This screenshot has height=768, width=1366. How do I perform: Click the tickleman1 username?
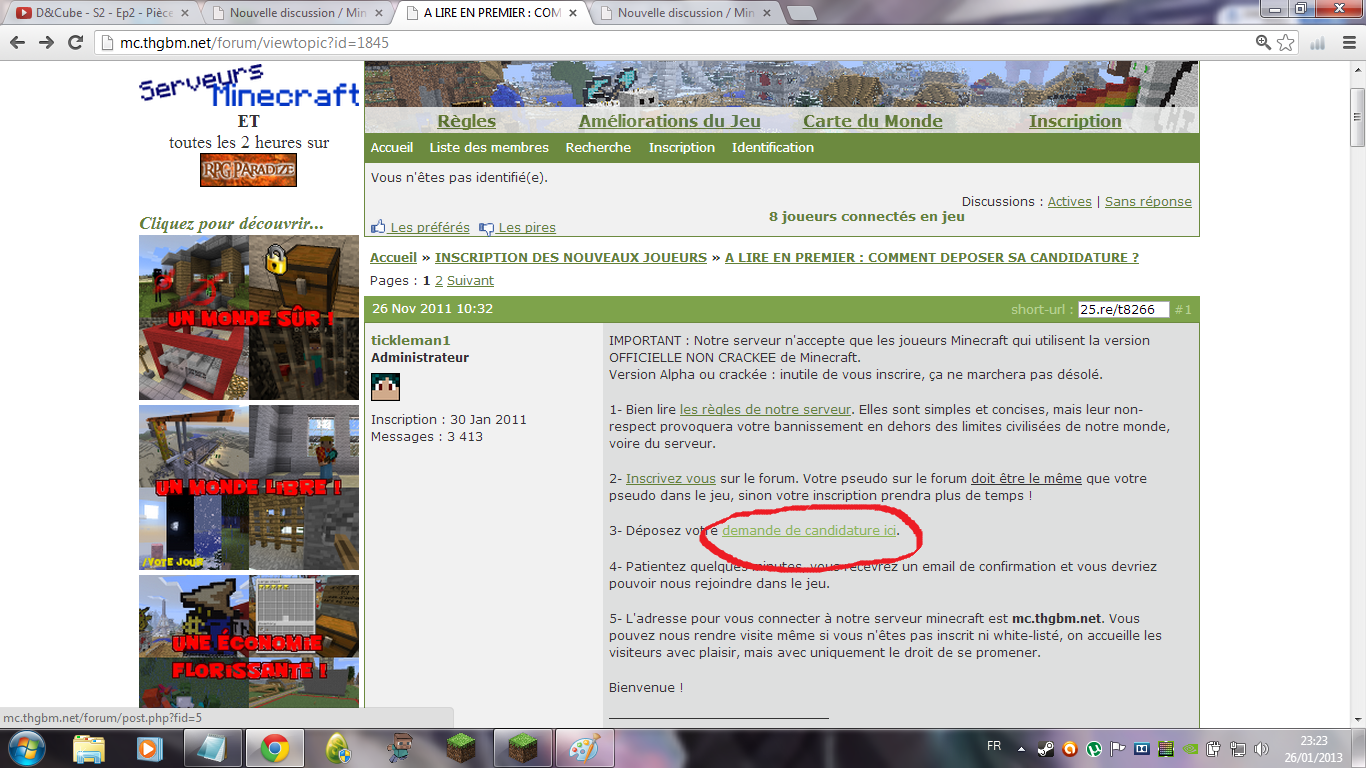[x=411, y=340]
